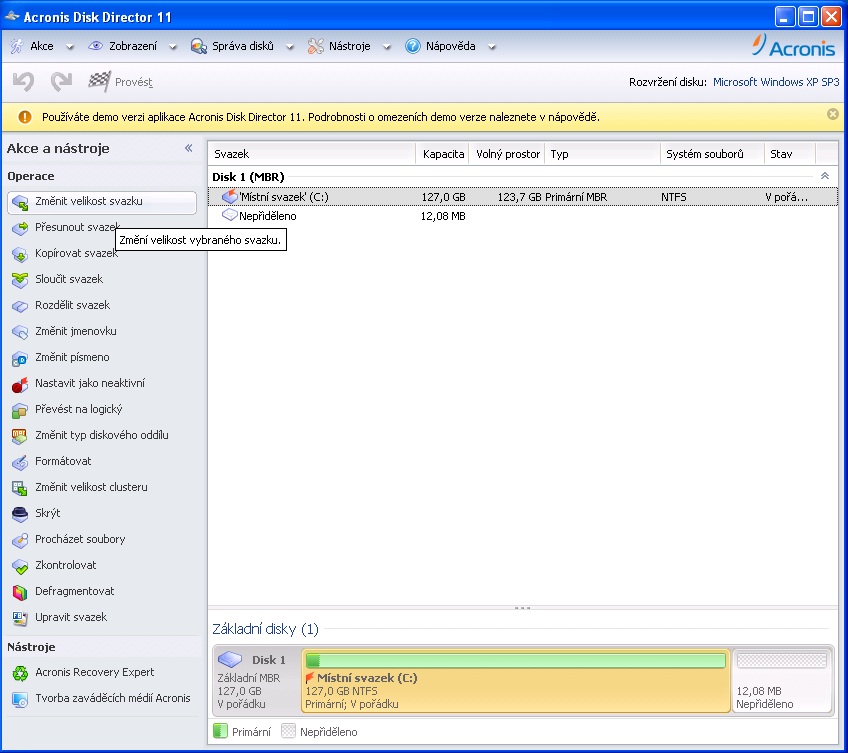Viewport: 848px width, 753px height.
Task: Collapse the Akce a nástroje panel
Action: [x=189, y=148]
